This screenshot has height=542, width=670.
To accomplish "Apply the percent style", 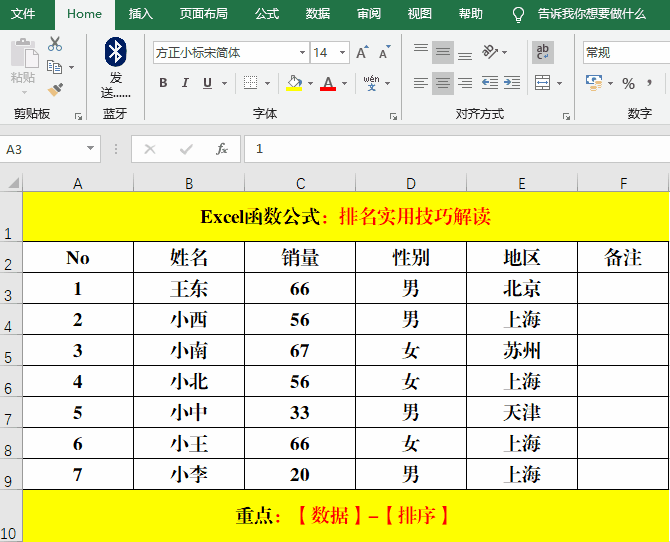I will click(628, 83).
